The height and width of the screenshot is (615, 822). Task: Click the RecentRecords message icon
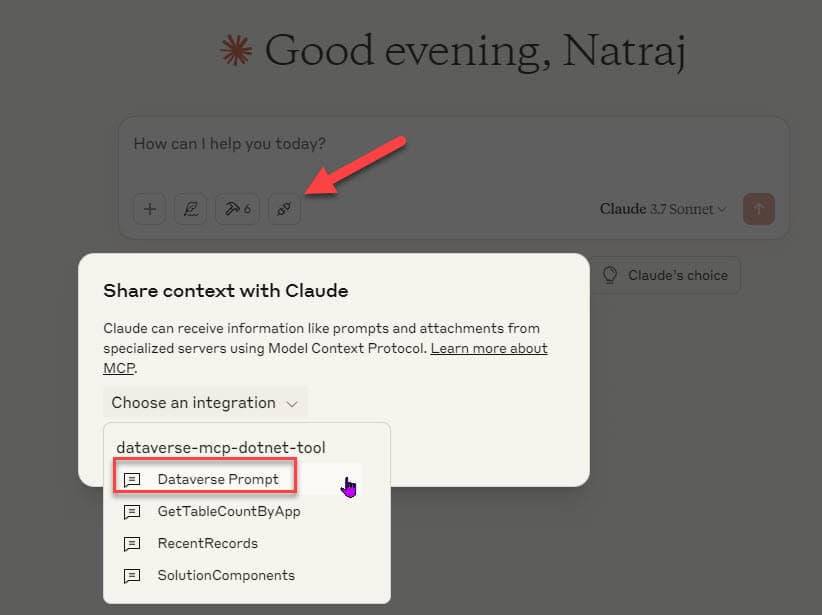click(132, 544)
